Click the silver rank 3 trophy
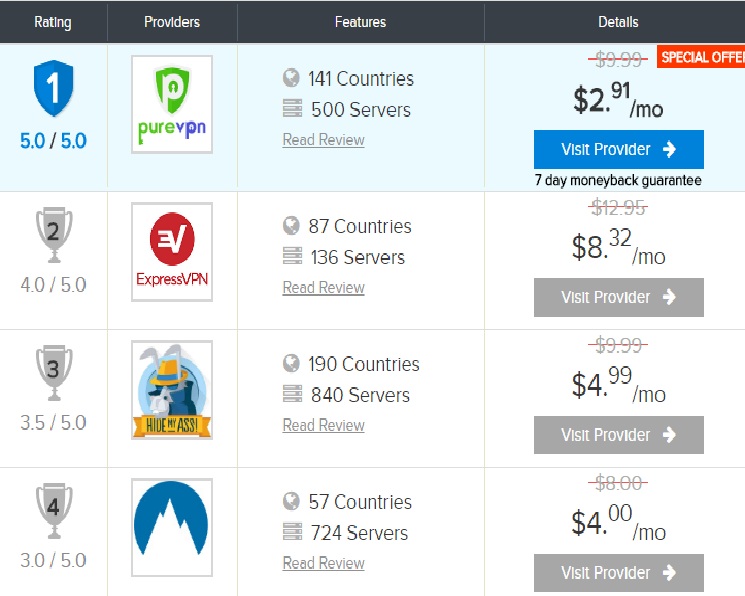Image resolution: width=745 pixels, height=596 pixels. (x=53, y=374)
